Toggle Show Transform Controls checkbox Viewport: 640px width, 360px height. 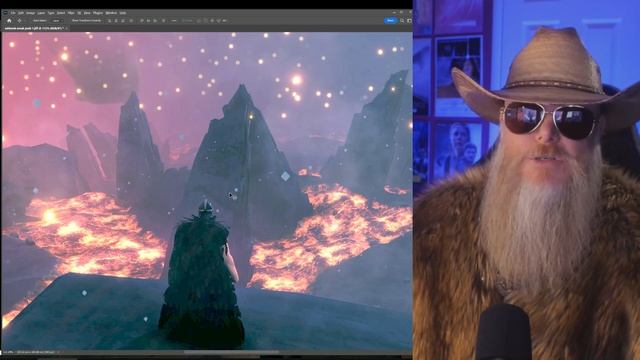click(x=71, y=21)
